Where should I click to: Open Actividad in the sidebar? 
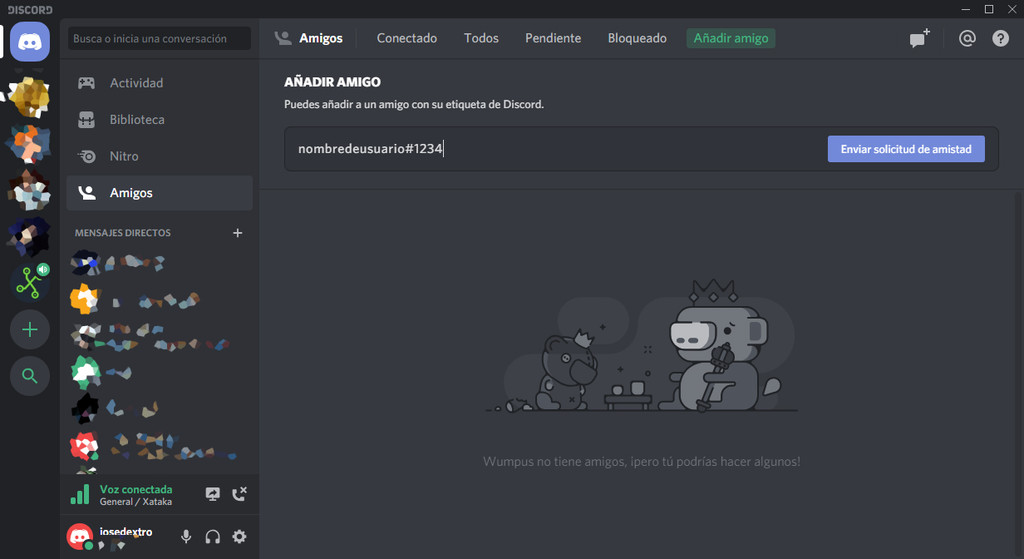point(159,83)
